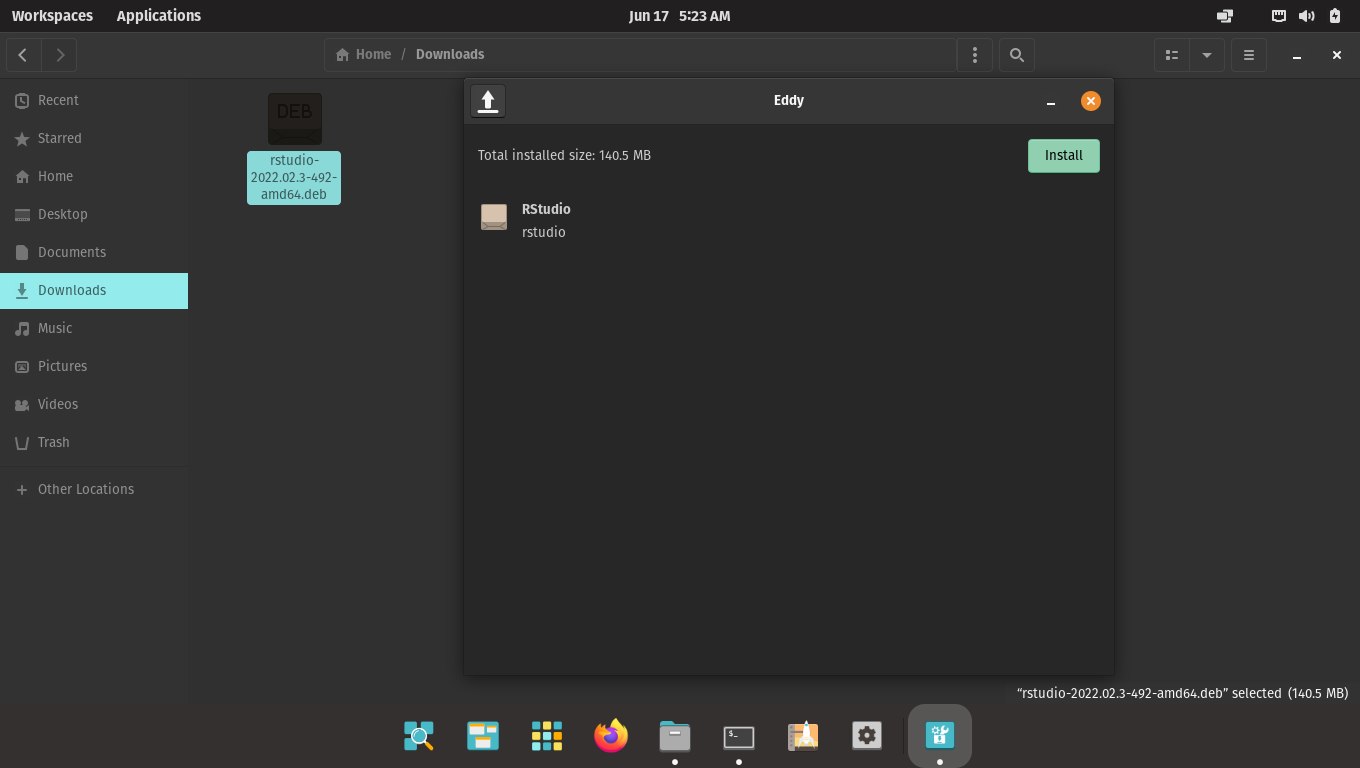The width and height of the screenshot is (1360, 768).
Task: Click the Eddy icon in dock
Action: [x=940, y=736]
